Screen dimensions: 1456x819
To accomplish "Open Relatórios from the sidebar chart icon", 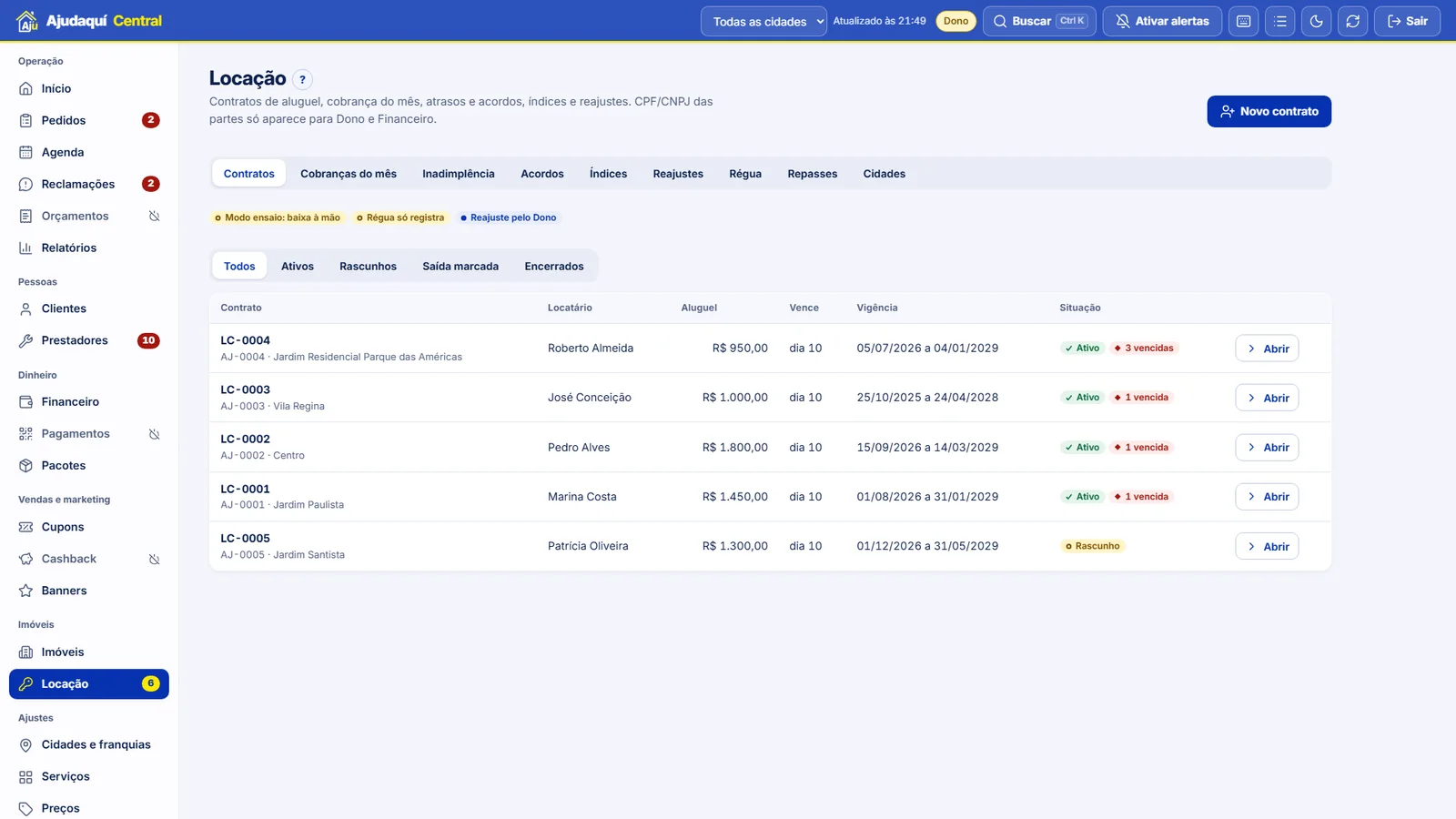I will (x=25, y=248).
